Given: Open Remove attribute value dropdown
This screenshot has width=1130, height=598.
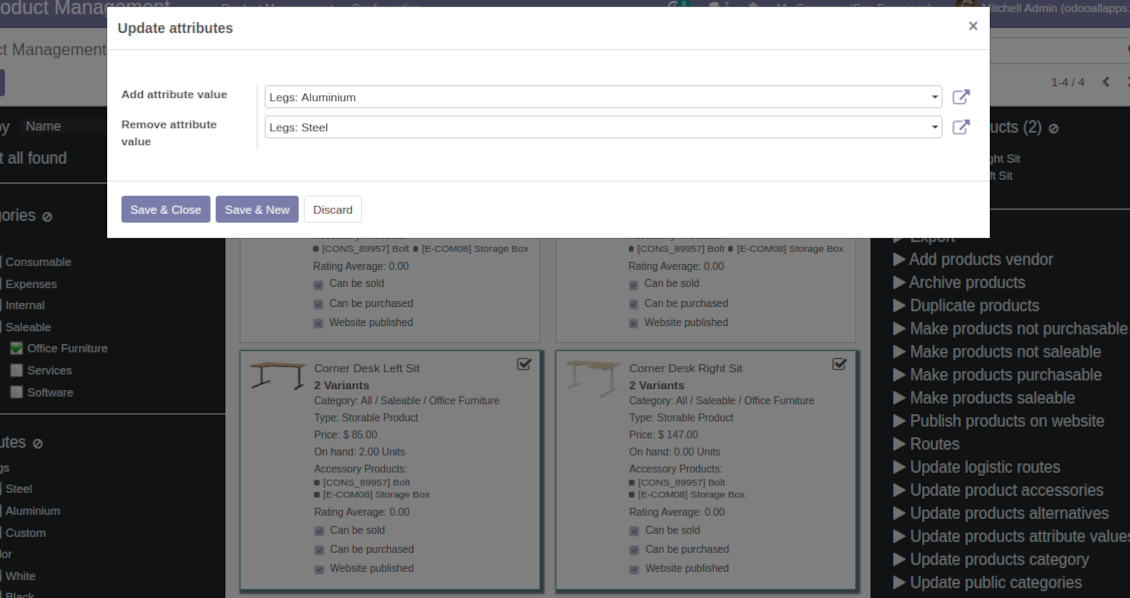Looking at the screenshot, I should (x=603, y=128).
